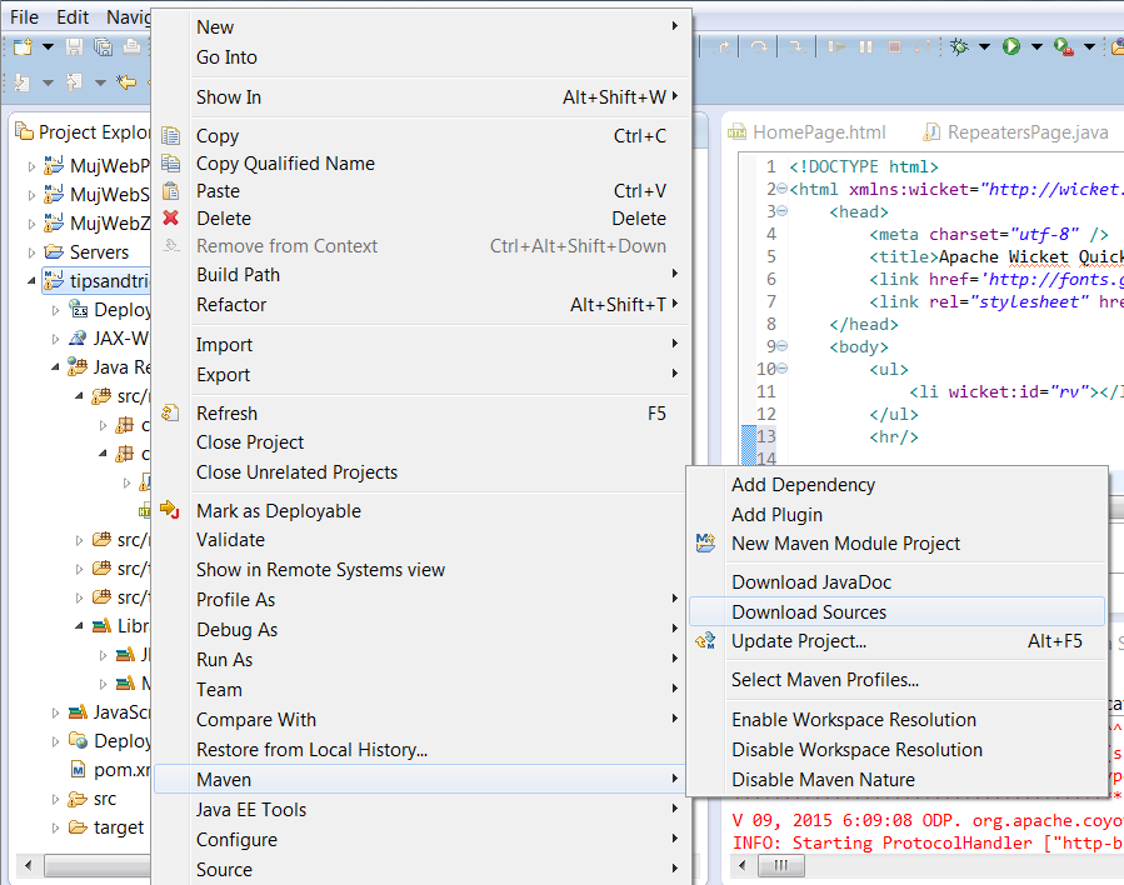Collapse the tipsandtricks project node

click(32, 281)
